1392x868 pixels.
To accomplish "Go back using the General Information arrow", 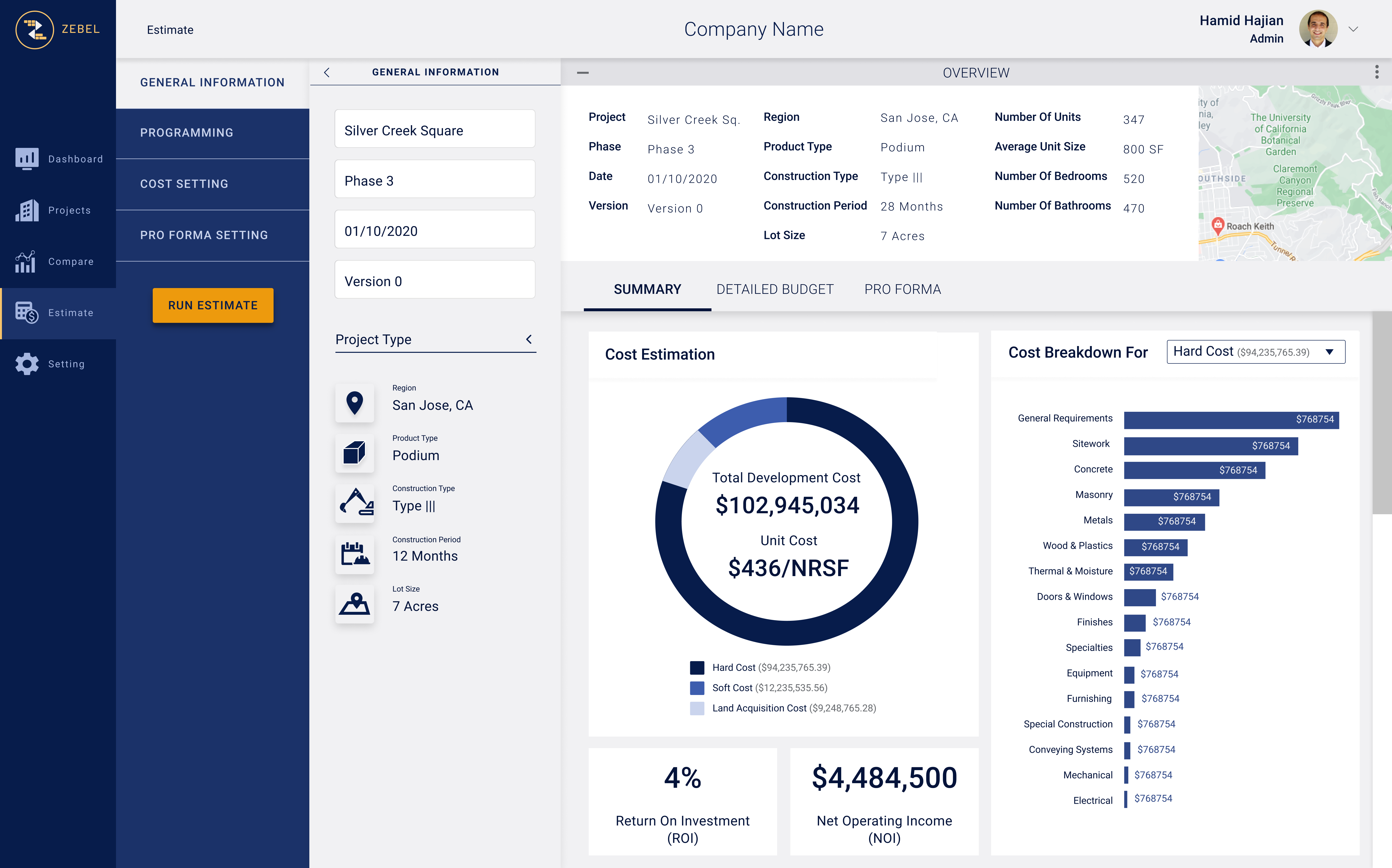I will [327, 72].
